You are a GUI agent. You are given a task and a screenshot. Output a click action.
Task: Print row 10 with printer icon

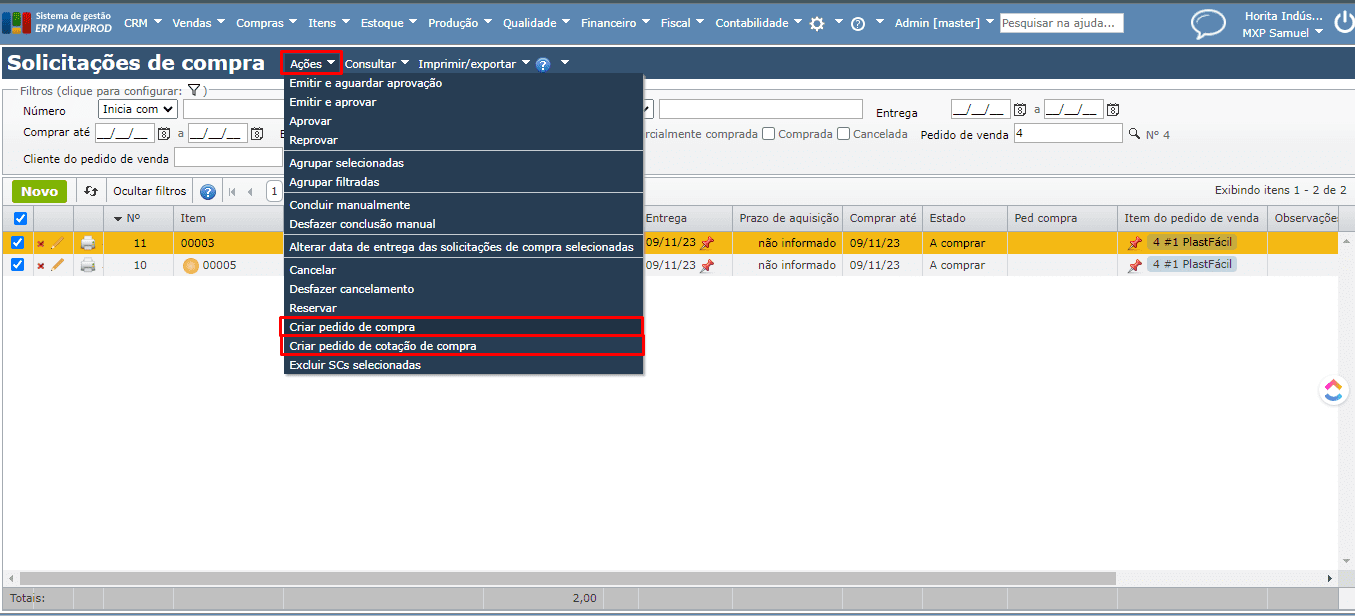[88, 265]
